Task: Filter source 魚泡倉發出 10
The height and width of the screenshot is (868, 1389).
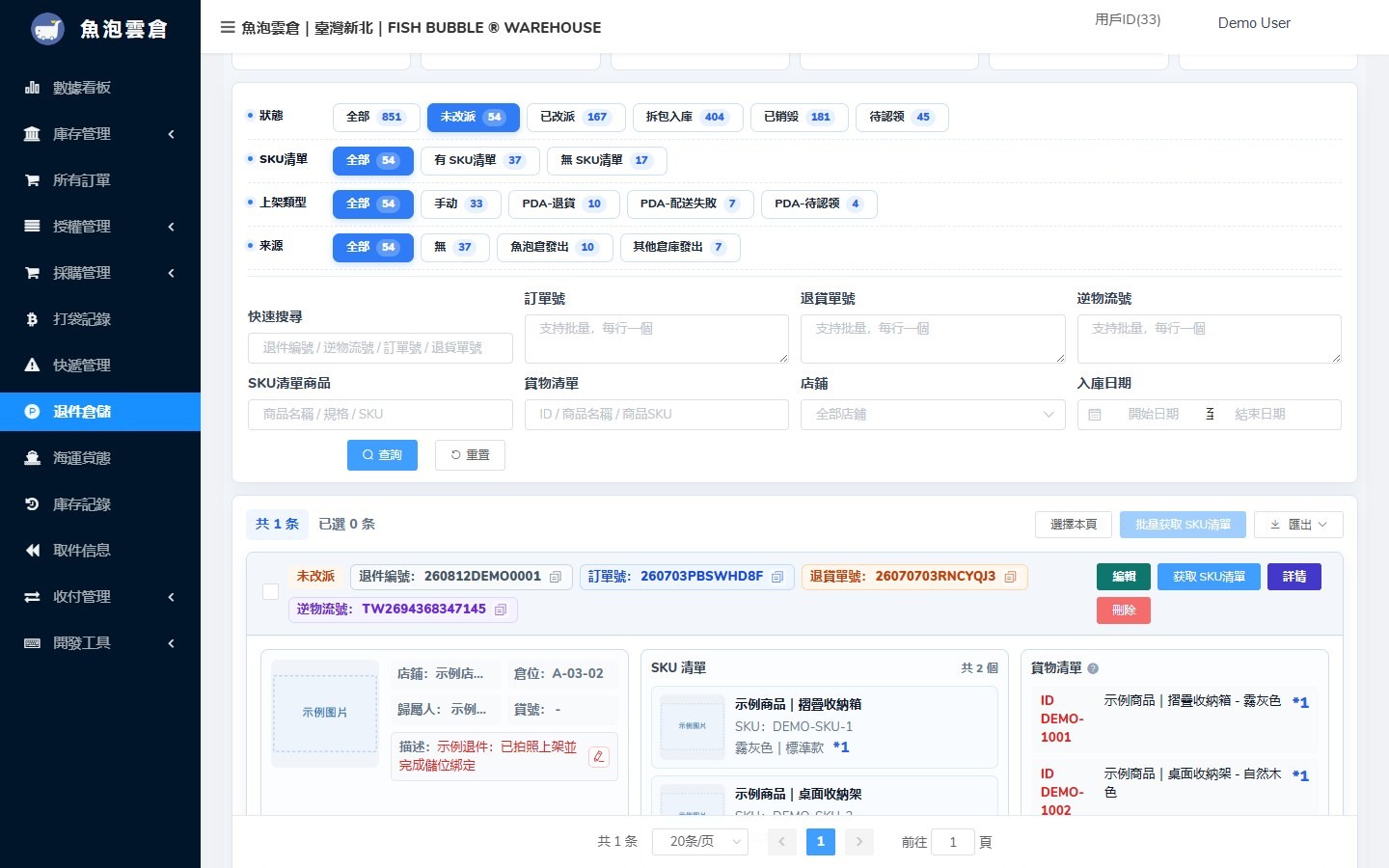Action: coord(555,247)
